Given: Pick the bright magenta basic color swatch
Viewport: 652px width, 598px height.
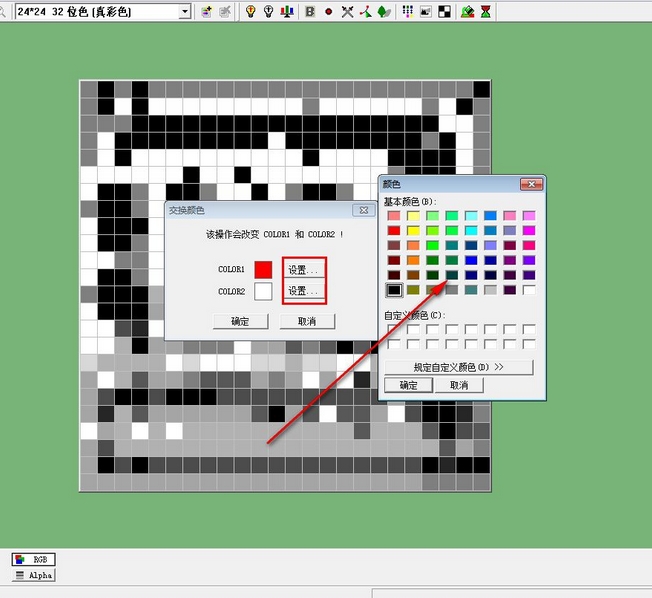Looking at the screenshot, I should click(529, 230).
